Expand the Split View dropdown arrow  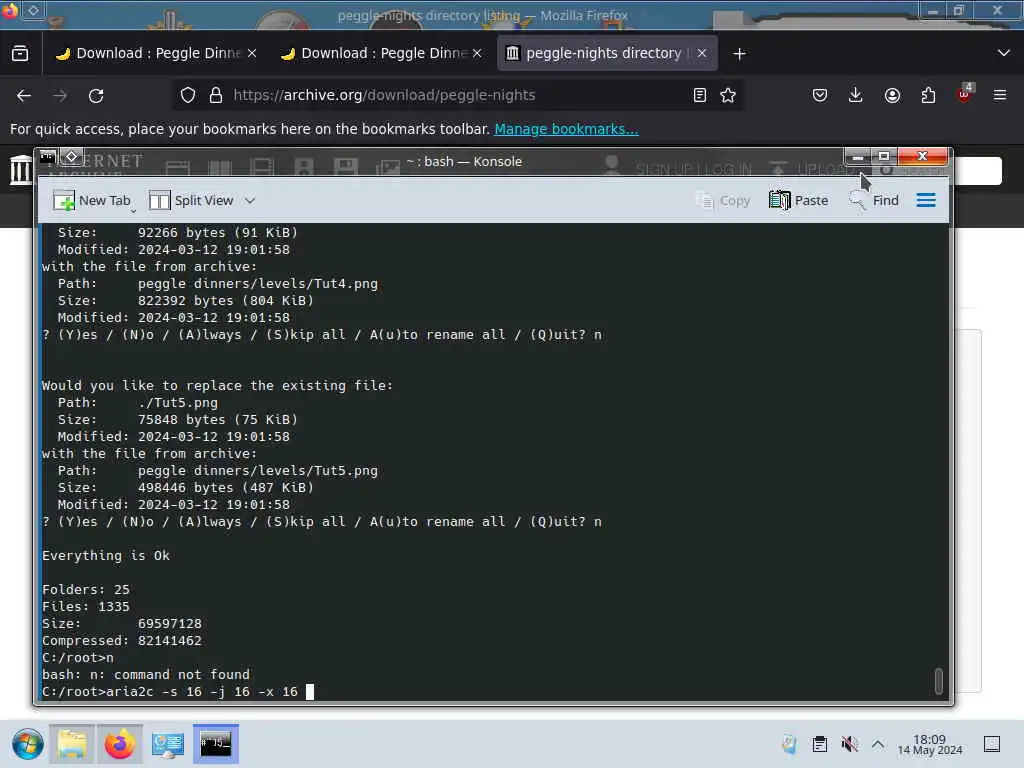click(x=250, y=200)
